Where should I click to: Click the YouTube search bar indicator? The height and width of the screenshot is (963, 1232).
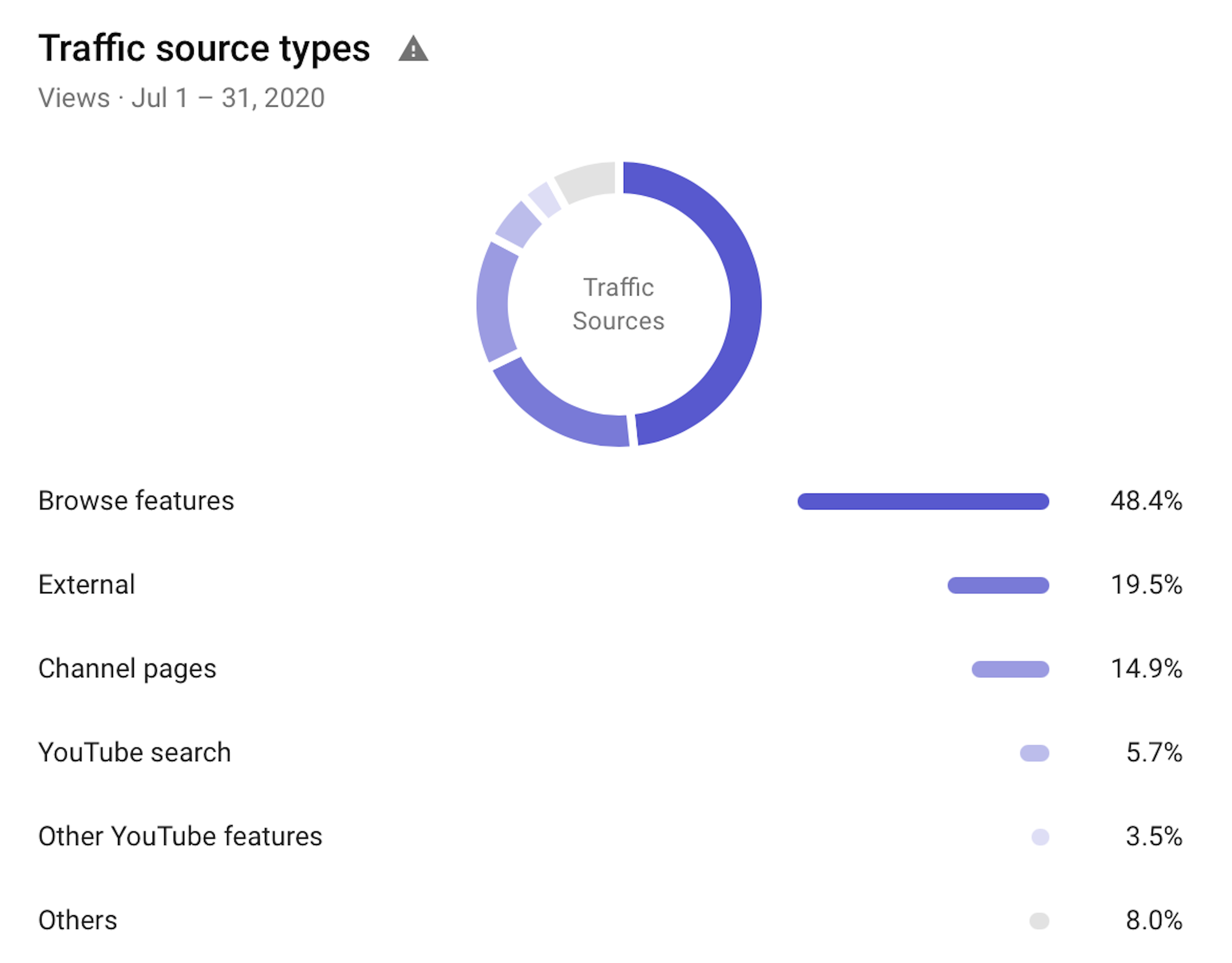tap(1034, 753)
